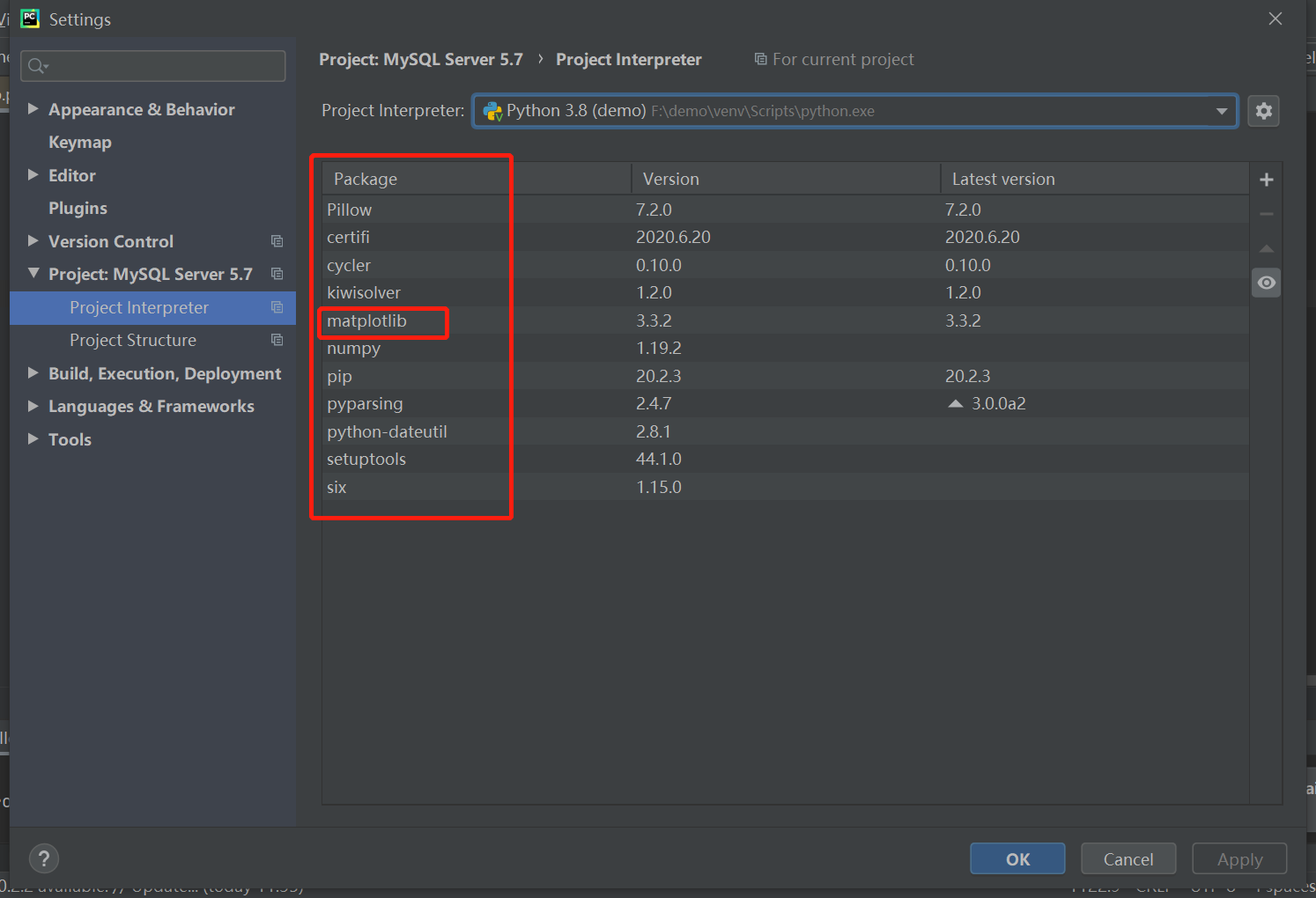Collapse the Project: MySQL Server 5.7 section

pyautogui.click(x=33, y=274)
